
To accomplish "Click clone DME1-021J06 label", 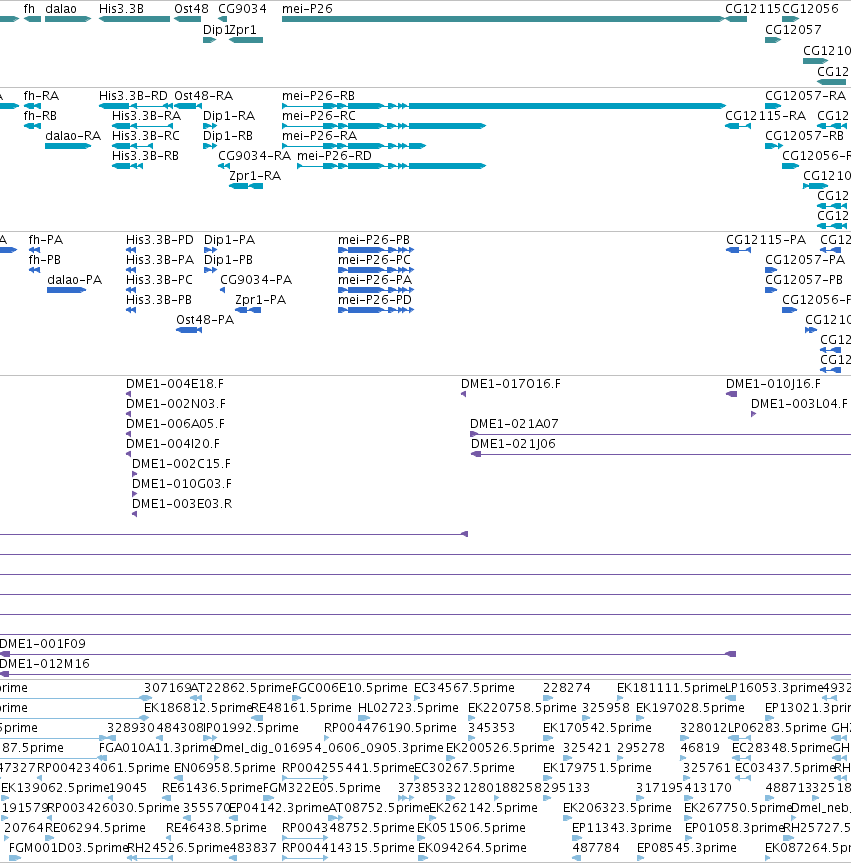I will pyautogui.click(x=513, y=444).
